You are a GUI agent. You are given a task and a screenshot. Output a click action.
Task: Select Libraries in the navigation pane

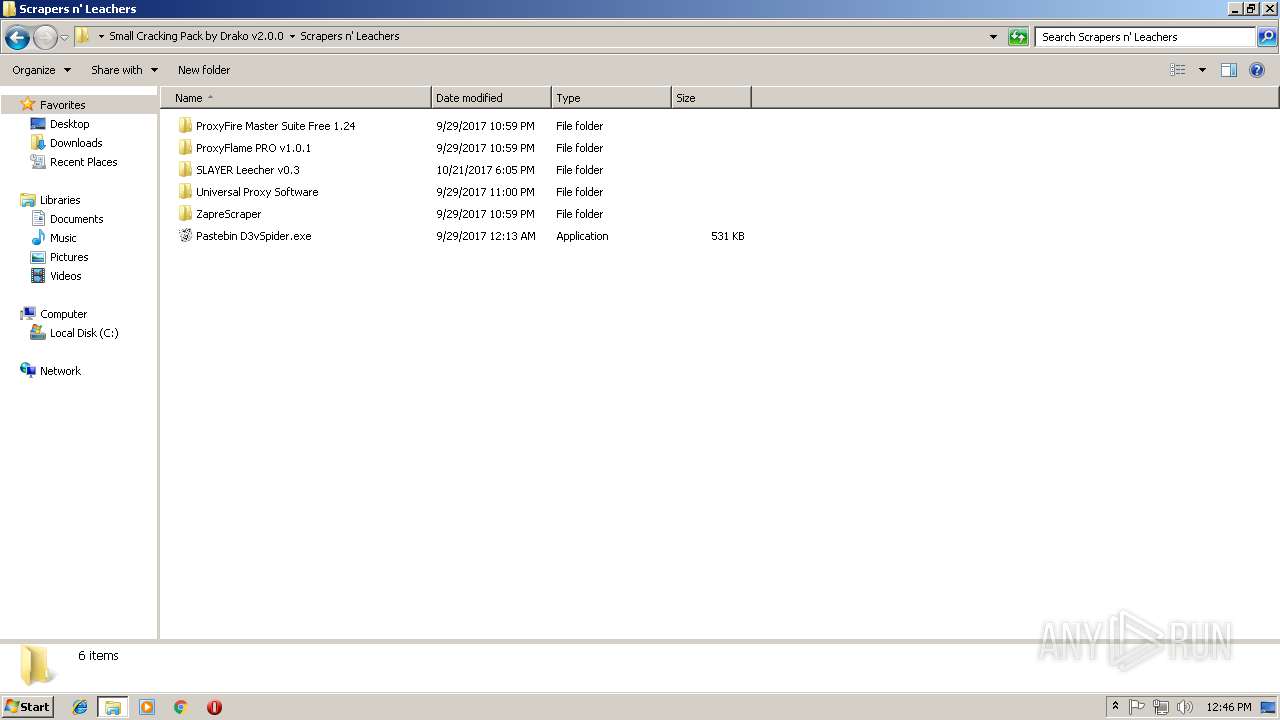(60, 200)
